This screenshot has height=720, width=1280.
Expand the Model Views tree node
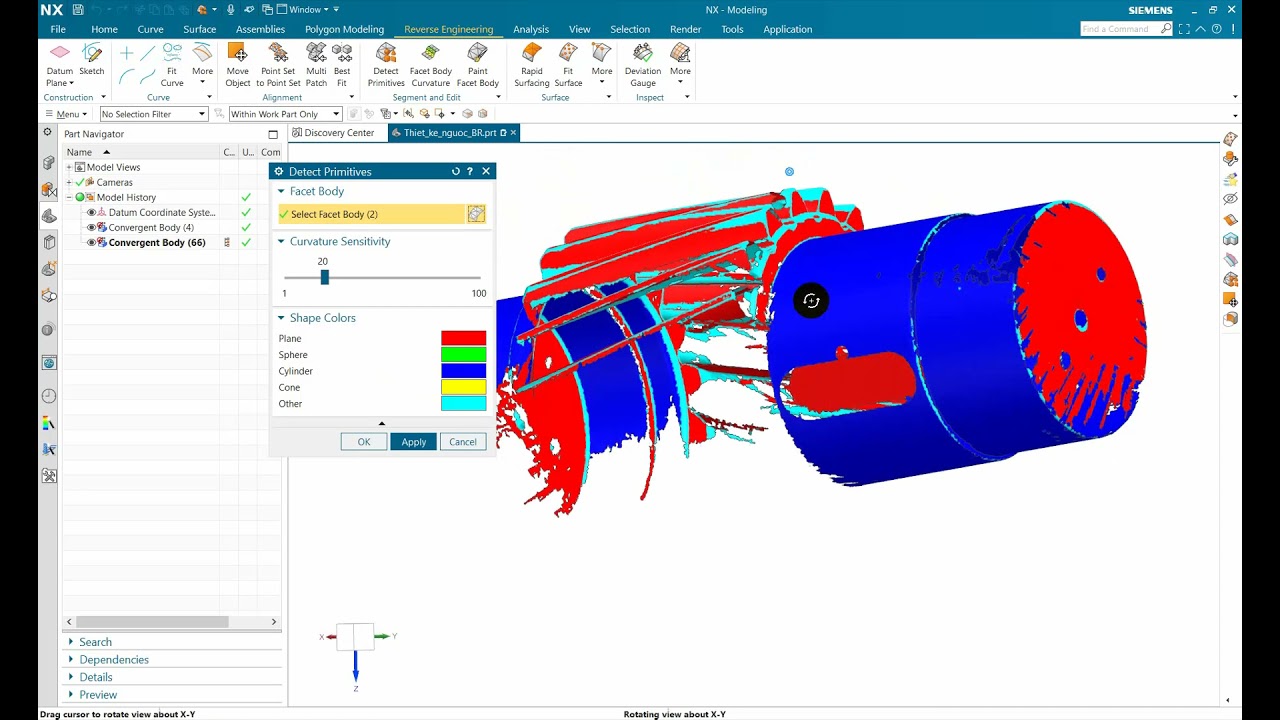tap(69, 167)
